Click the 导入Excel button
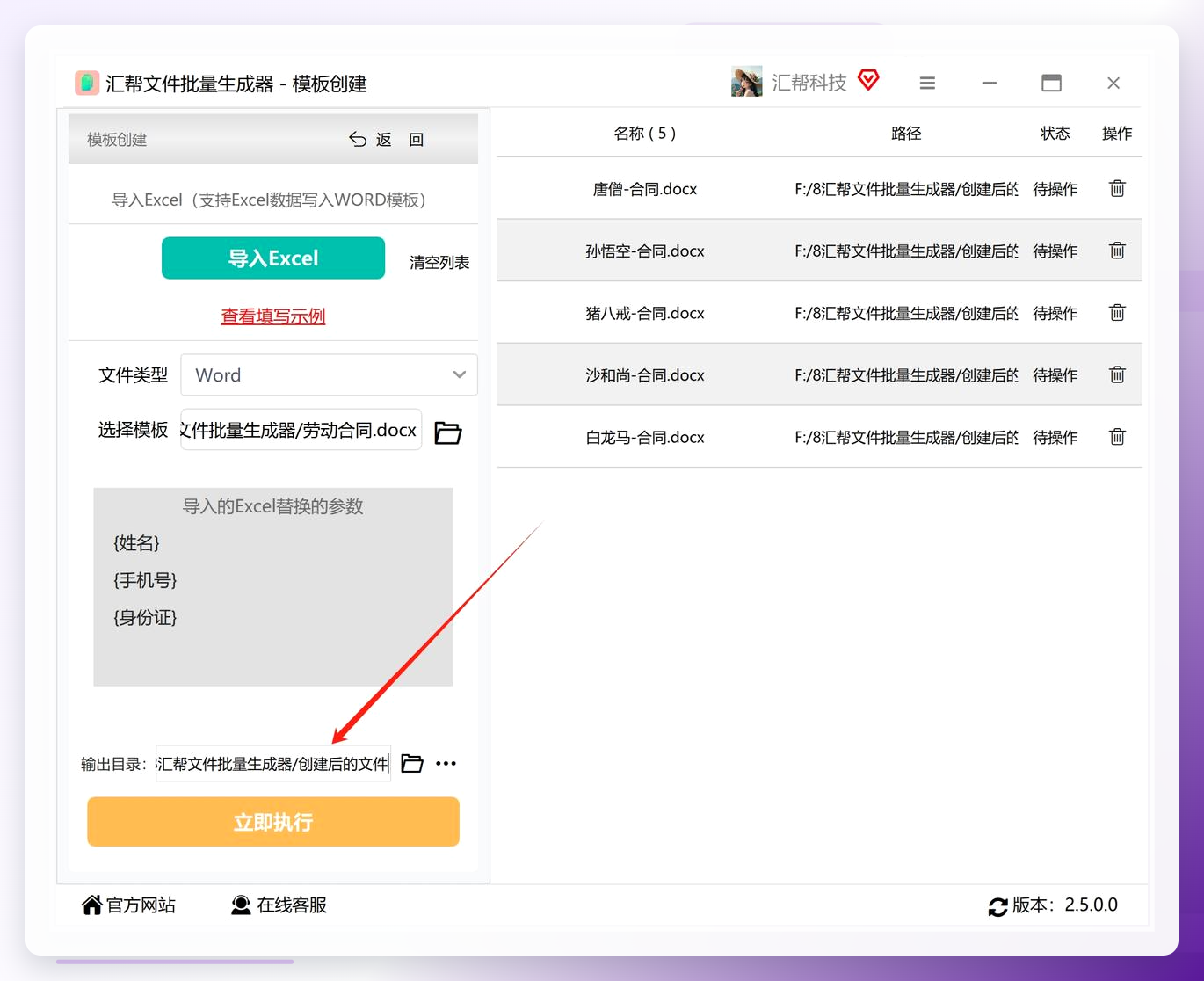The image size is (1204, 981). [x=273, y=258]
